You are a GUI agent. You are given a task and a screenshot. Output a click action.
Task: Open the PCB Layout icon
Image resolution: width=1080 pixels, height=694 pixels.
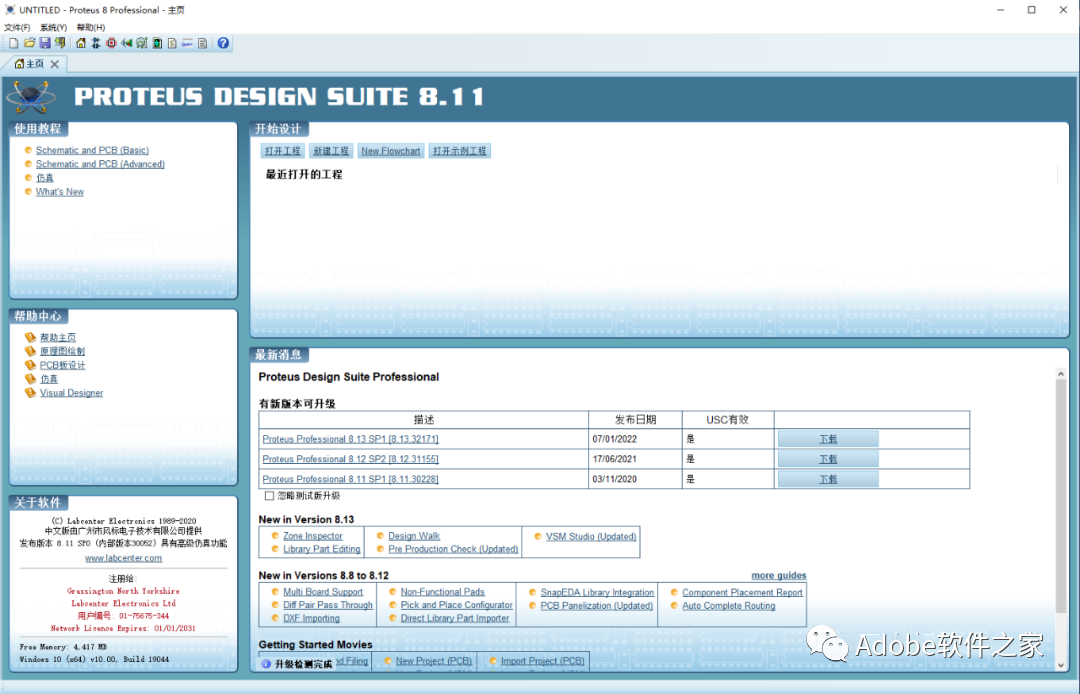(x=110, y=43)
